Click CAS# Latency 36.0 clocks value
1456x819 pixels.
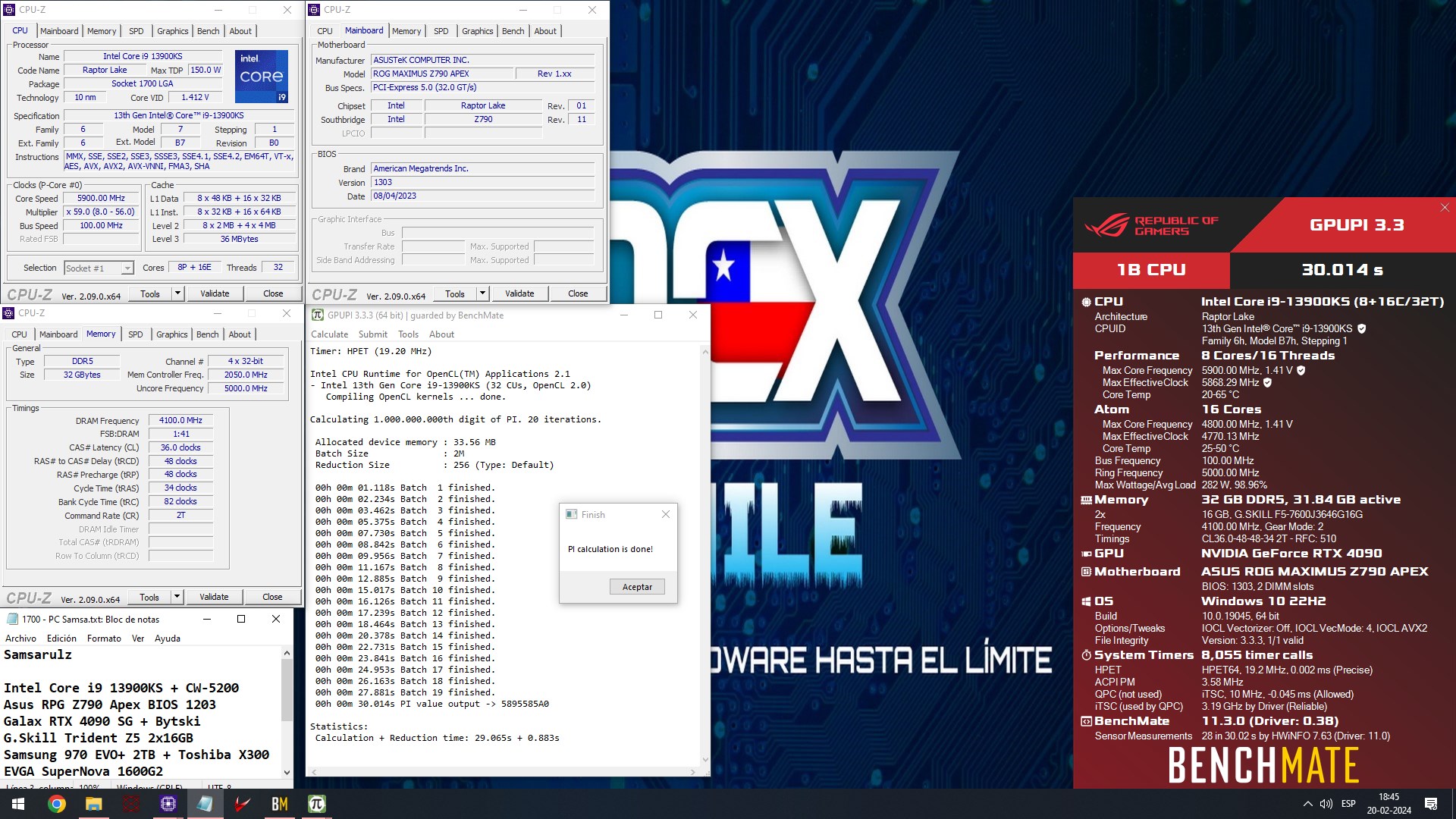180,447
